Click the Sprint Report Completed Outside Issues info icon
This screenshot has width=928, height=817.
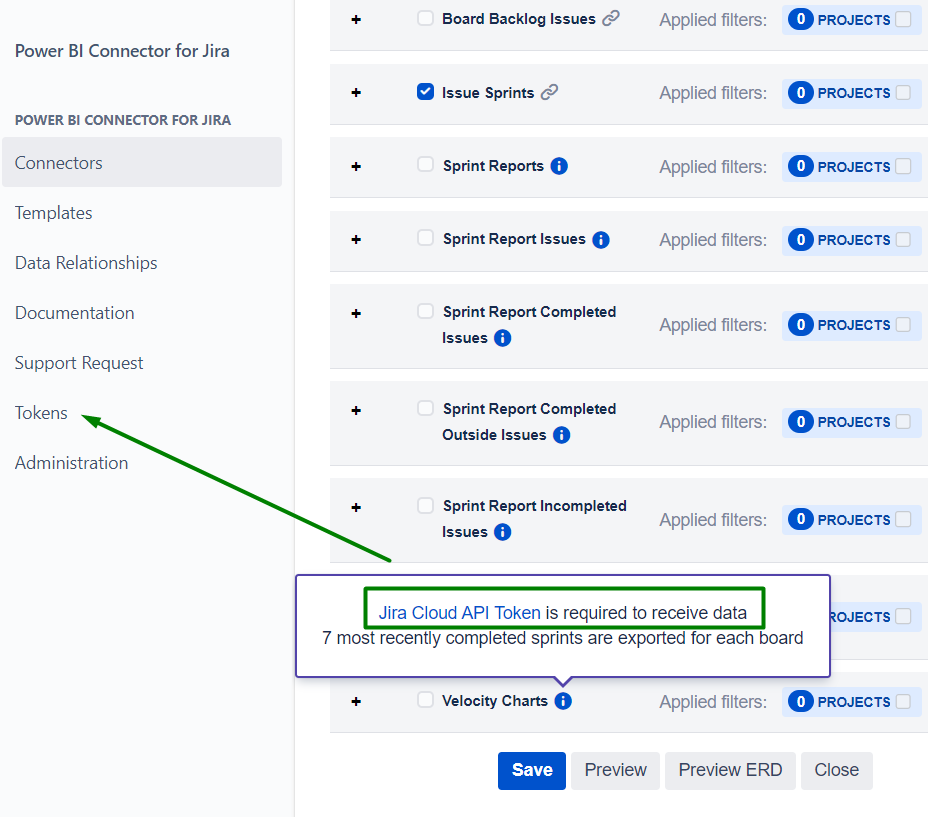click(561, 434)
